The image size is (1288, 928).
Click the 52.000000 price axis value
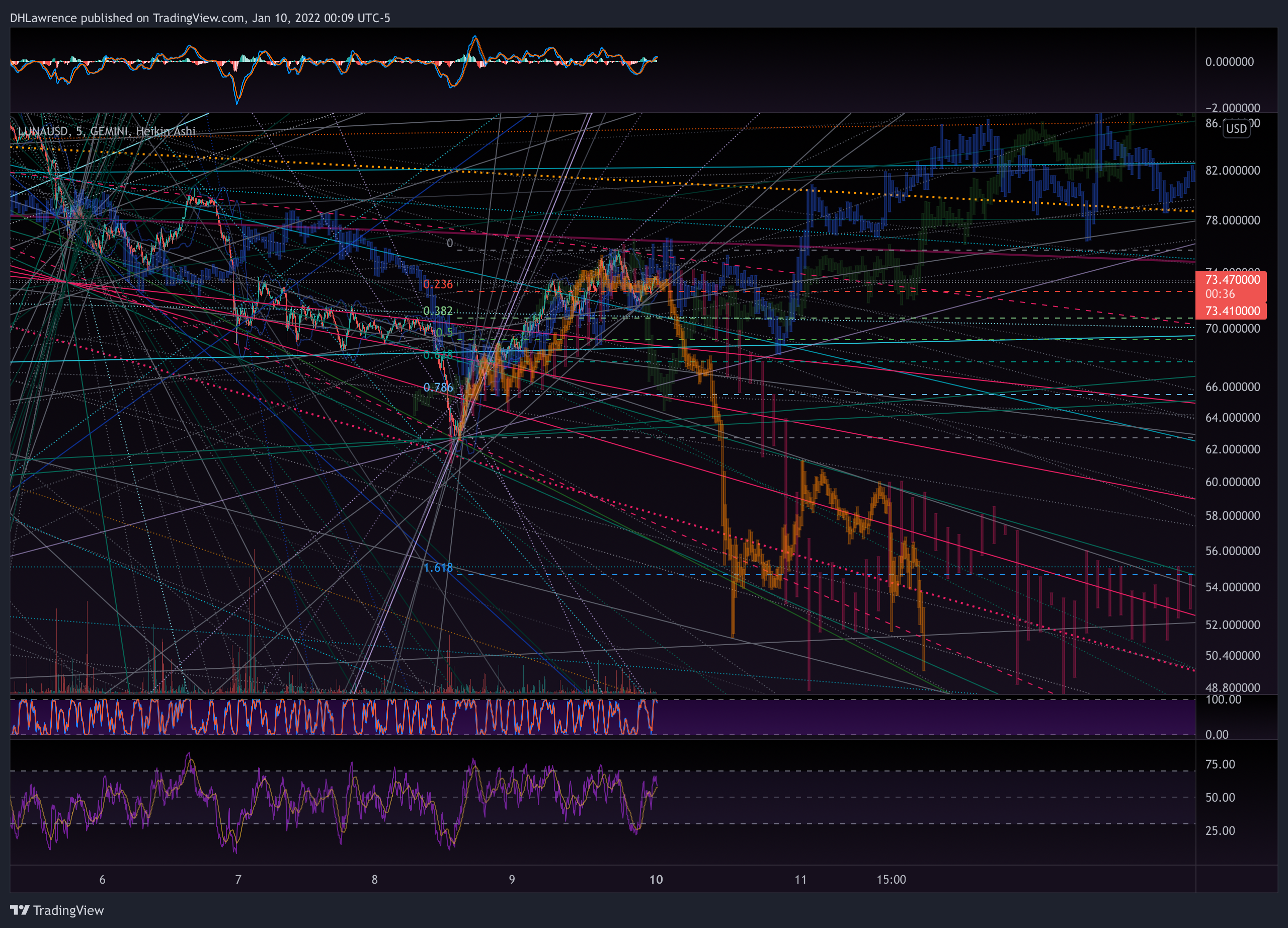[x=1232, y=625]
